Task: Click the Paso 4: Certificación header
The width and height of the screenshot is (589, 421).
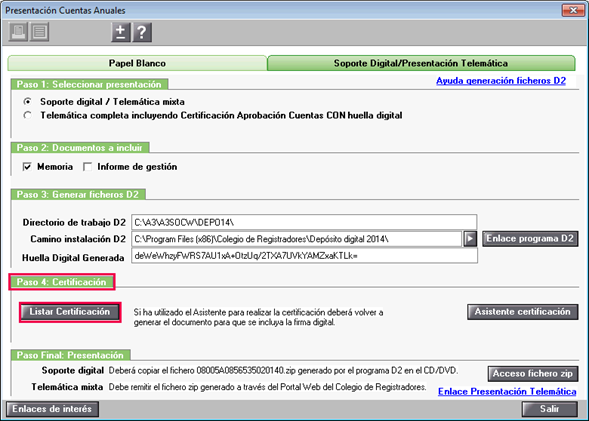Action: (62, 282)
